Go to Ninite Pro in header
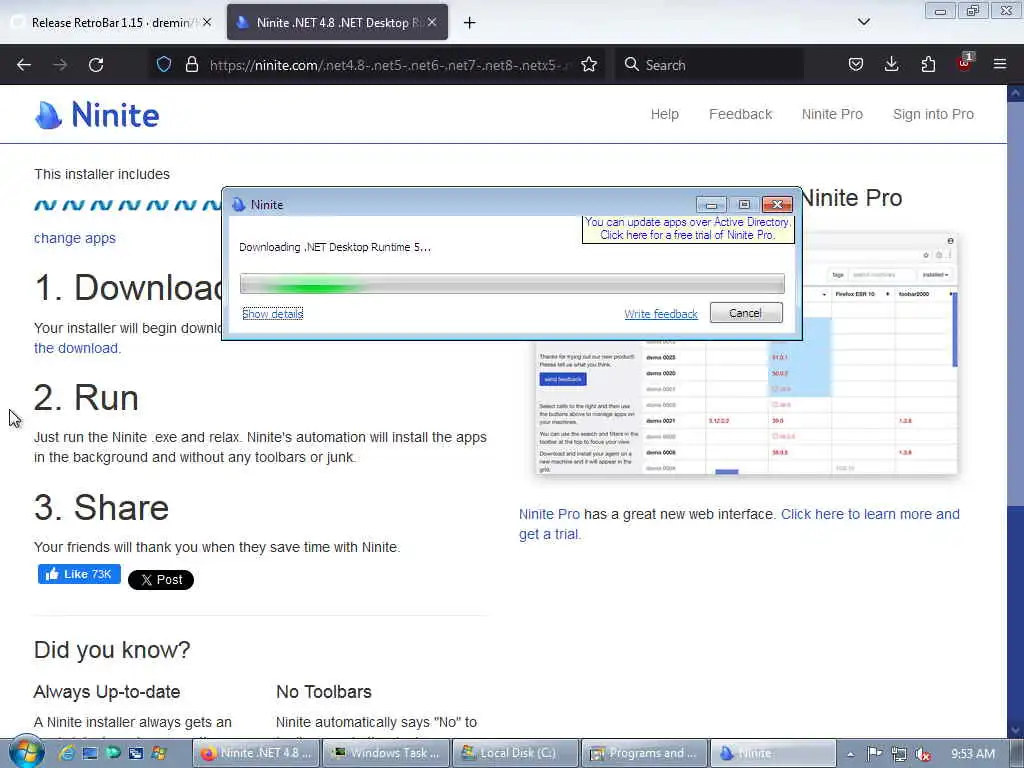The height and width of the screenshot is (768, 1024). pyautogui.click(x=832, y=114)
